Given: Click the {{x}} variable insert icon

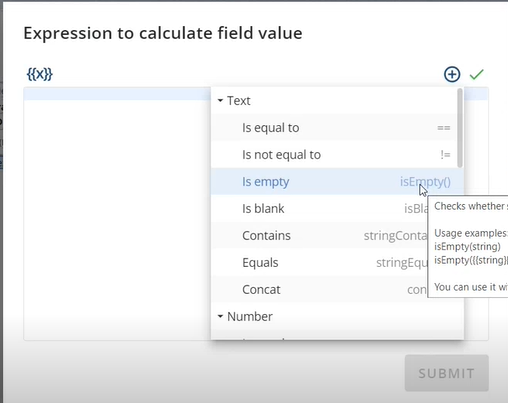Looking at the screenshot, I should (40, 74).
